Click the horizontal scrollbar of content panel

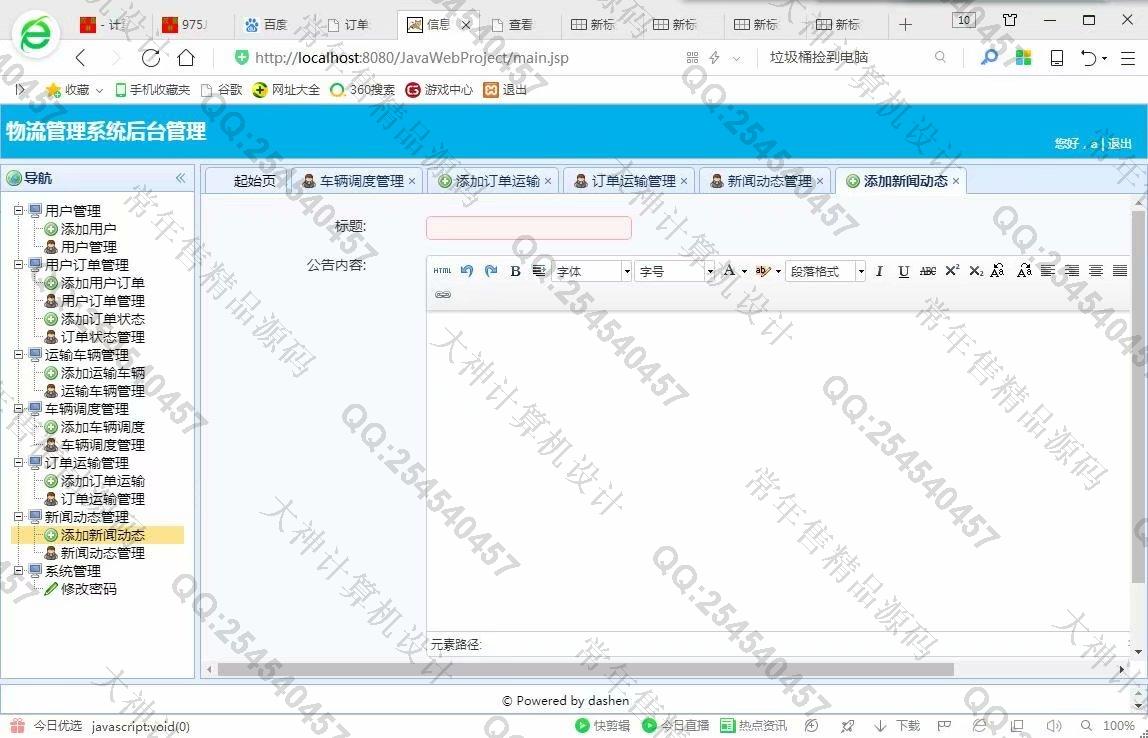pyautogui.click(x=586, y=669)
